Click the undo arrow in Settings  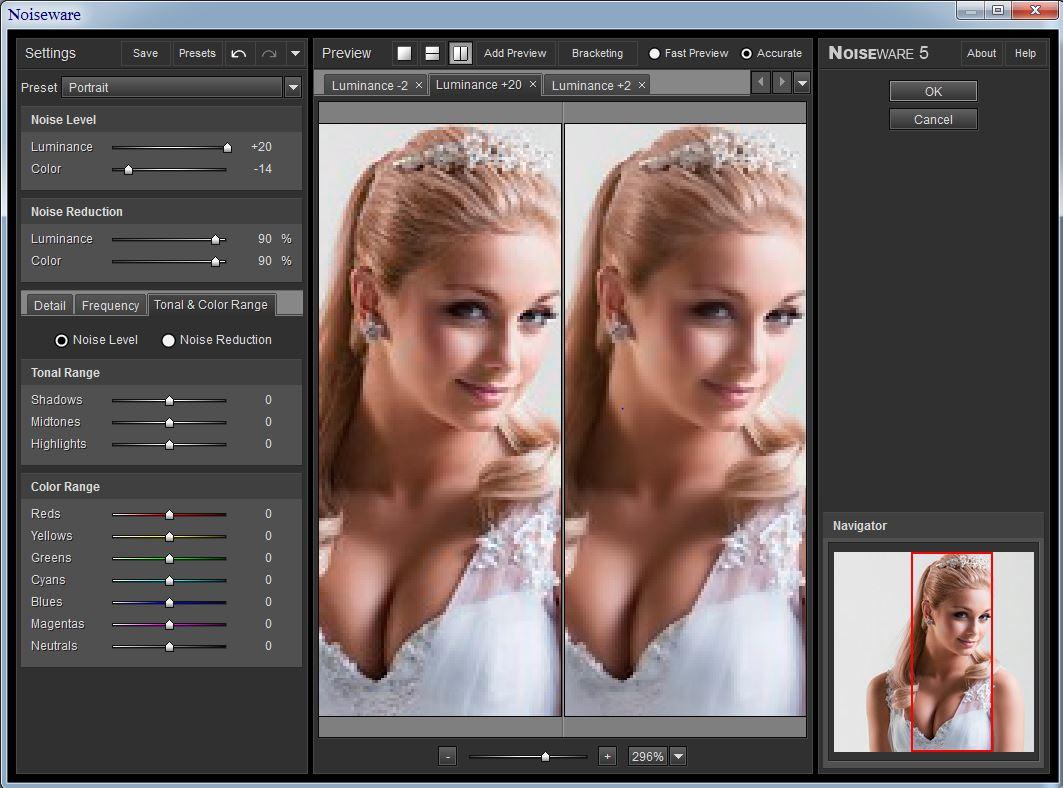[x=239, y=54]
